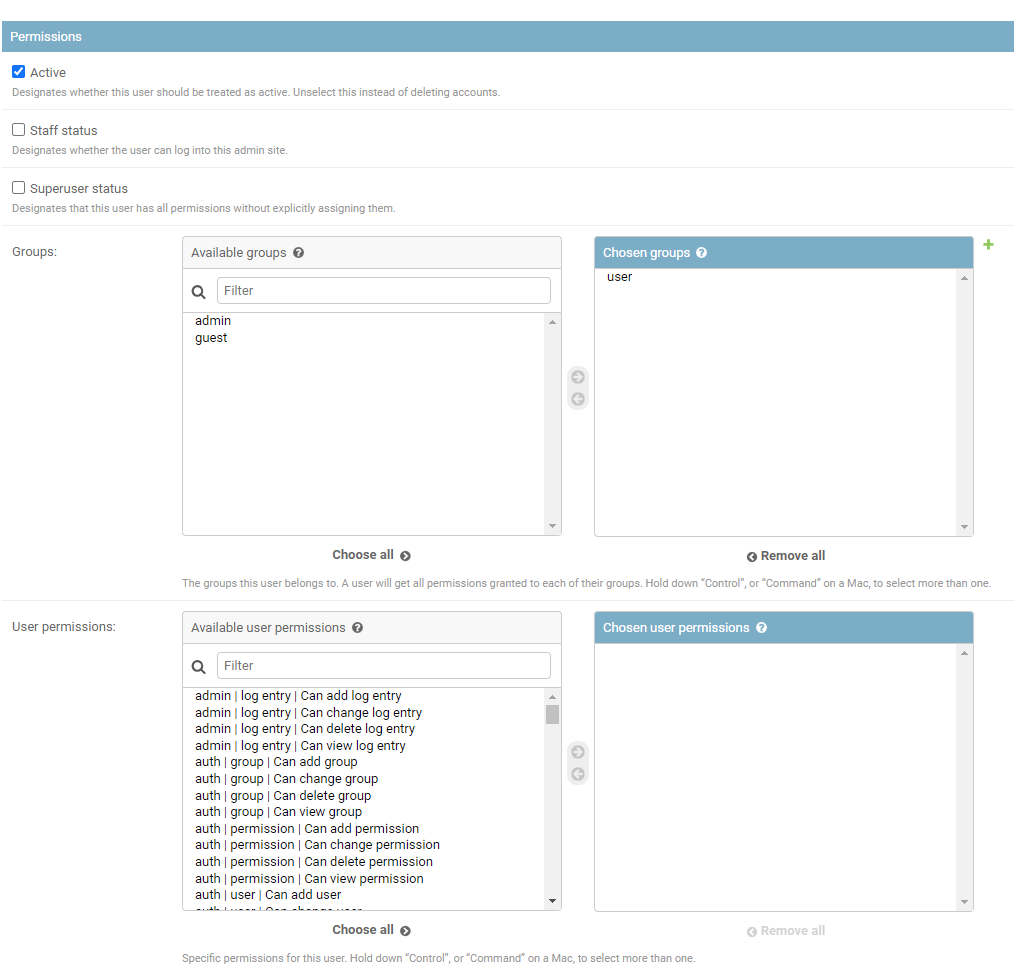The width and height of the screenshot is (1014, 970).
Task: Select 'admin | log entry | Can delete log entry'
Action: pyautogui.click(x=363, y=729)
